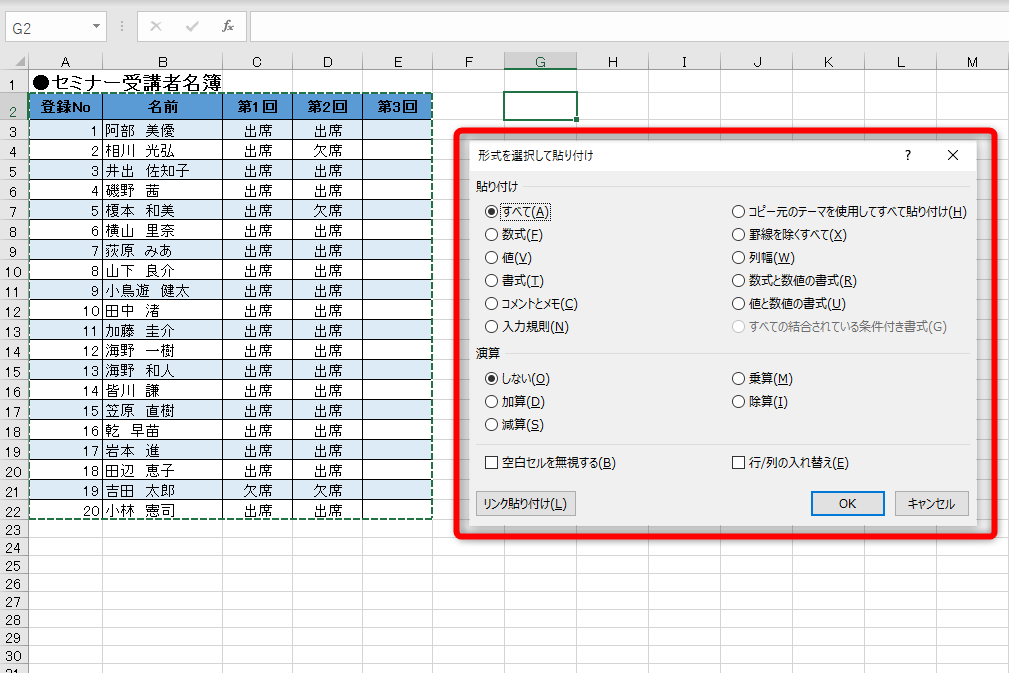The height and width of the screenshot is (673, 1009).
Task: Click the Select All corner button of the sheet
Action: coord(18,61)
